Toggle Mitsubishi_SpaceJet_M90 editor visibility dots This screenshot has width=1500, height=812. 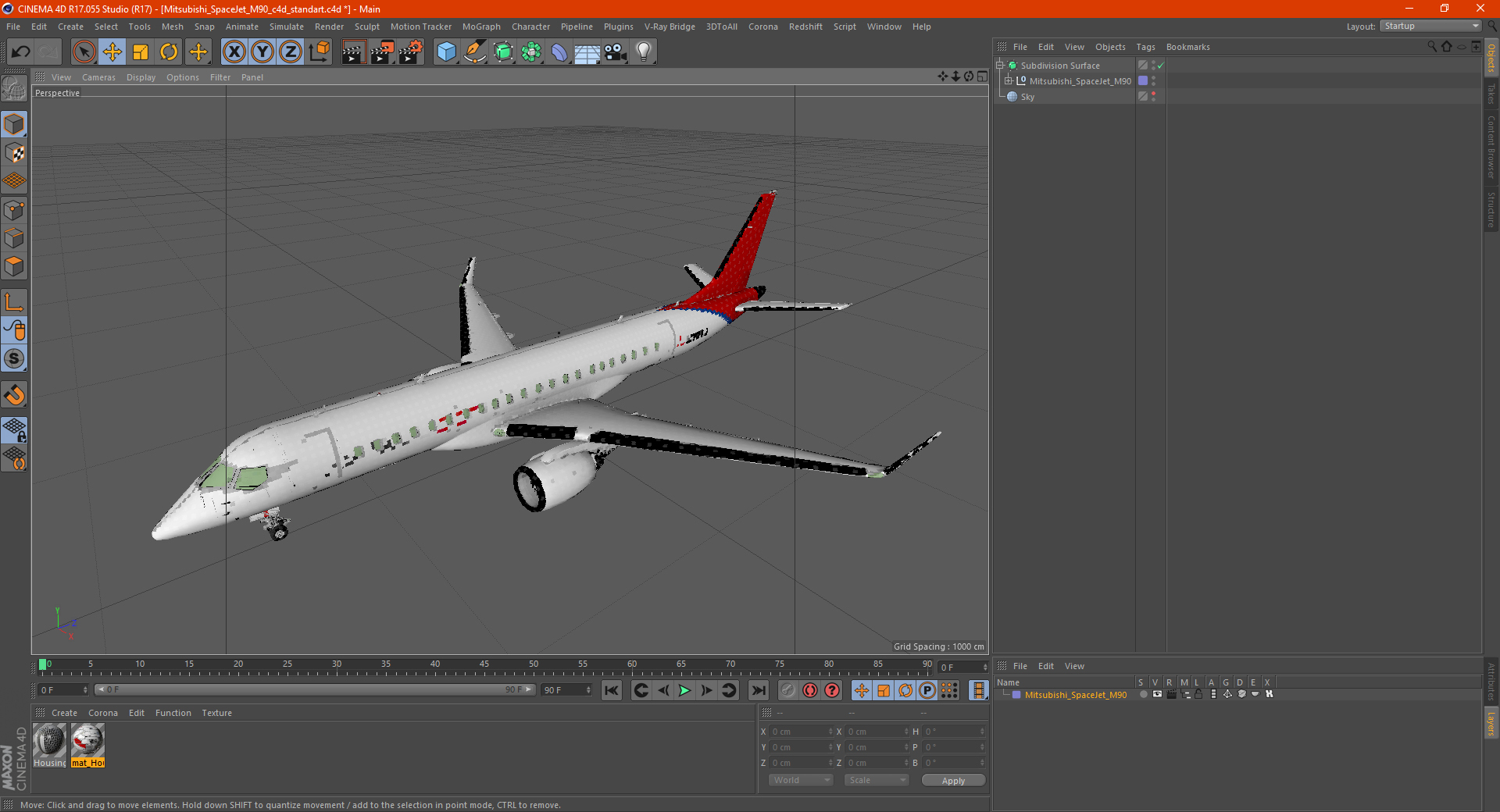[x=1153, y=81]
